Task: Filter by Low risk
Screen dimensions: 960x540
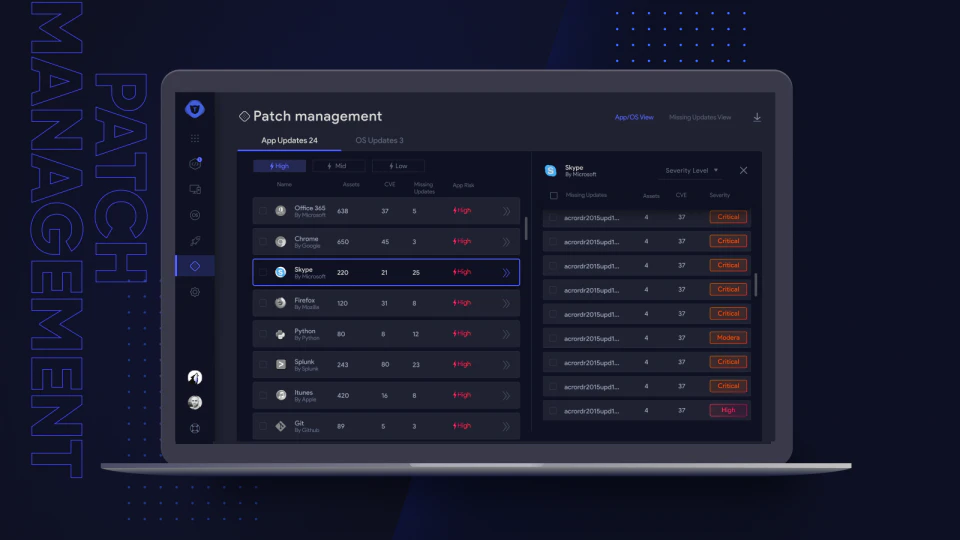Action: click(398, 166)
